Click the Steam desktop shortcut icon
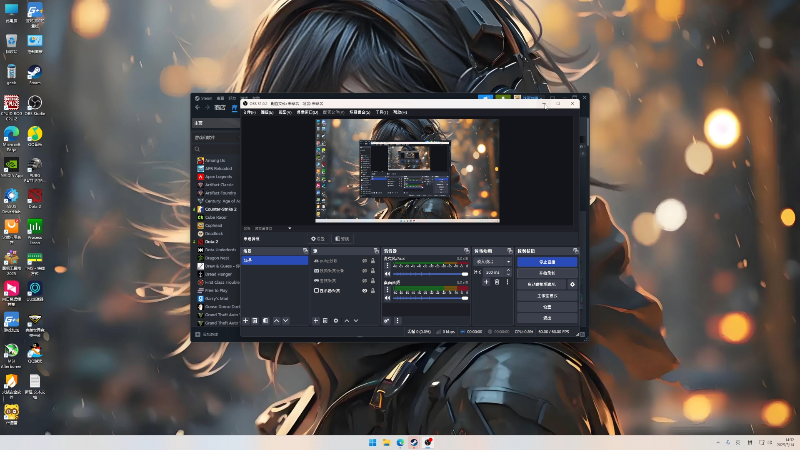 (x=35, y=74)
